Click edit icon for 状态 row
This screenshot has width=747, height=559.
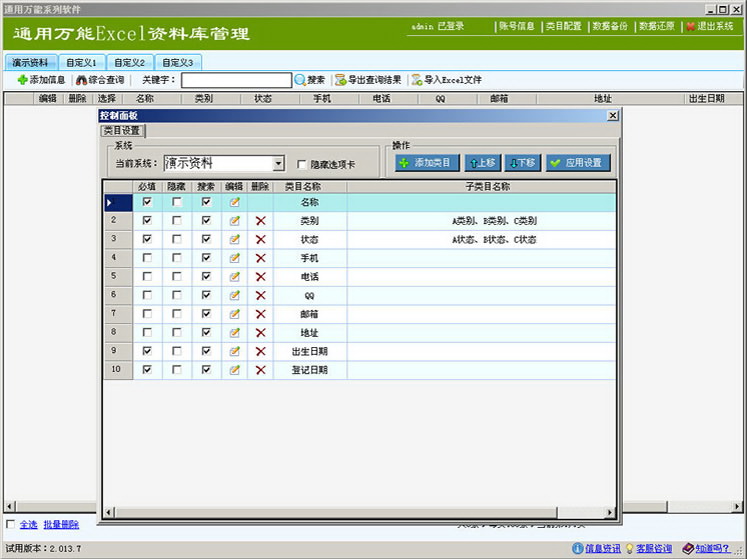[234, 239]
